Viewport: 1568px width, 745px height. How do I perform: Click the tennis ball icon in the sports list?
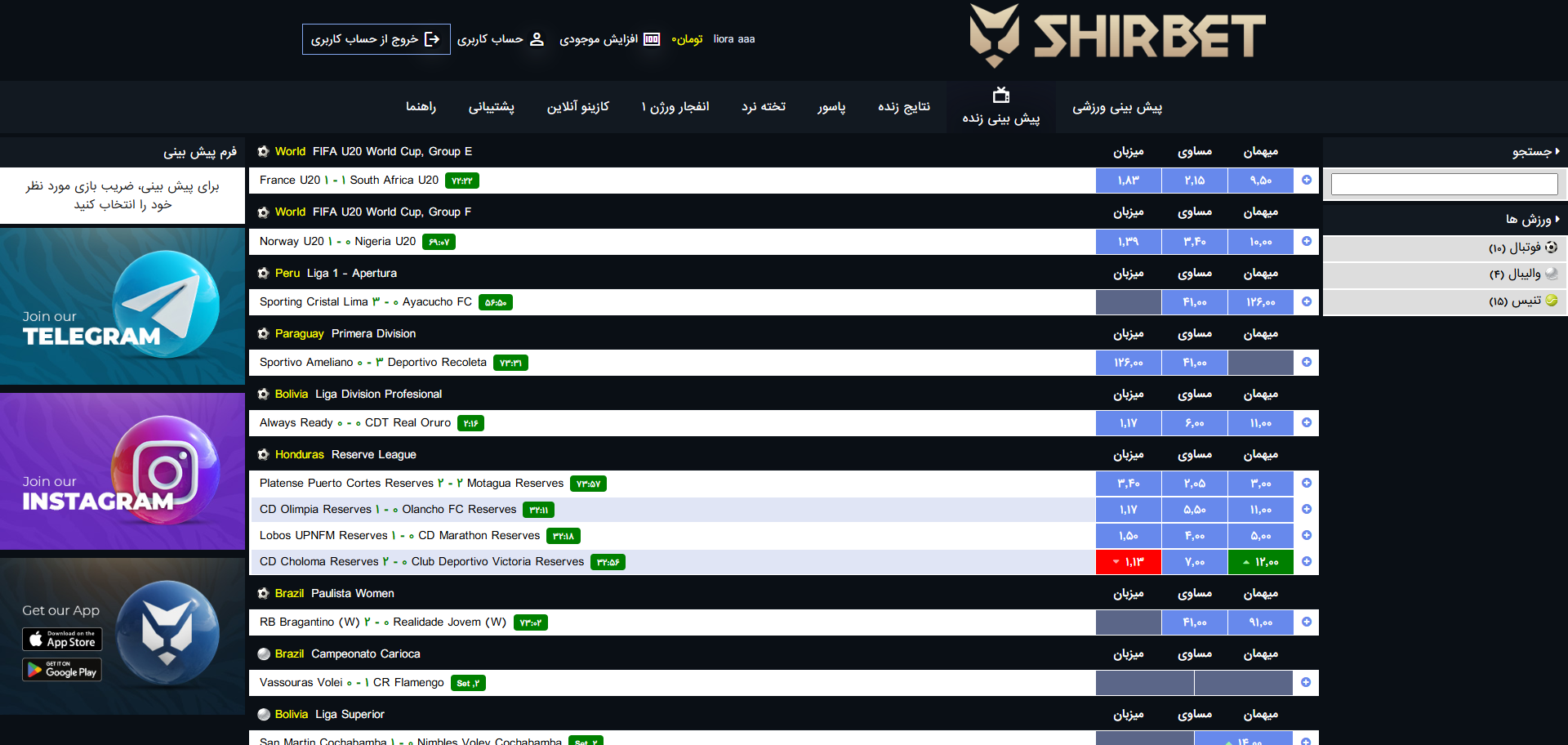point(1551,301)
